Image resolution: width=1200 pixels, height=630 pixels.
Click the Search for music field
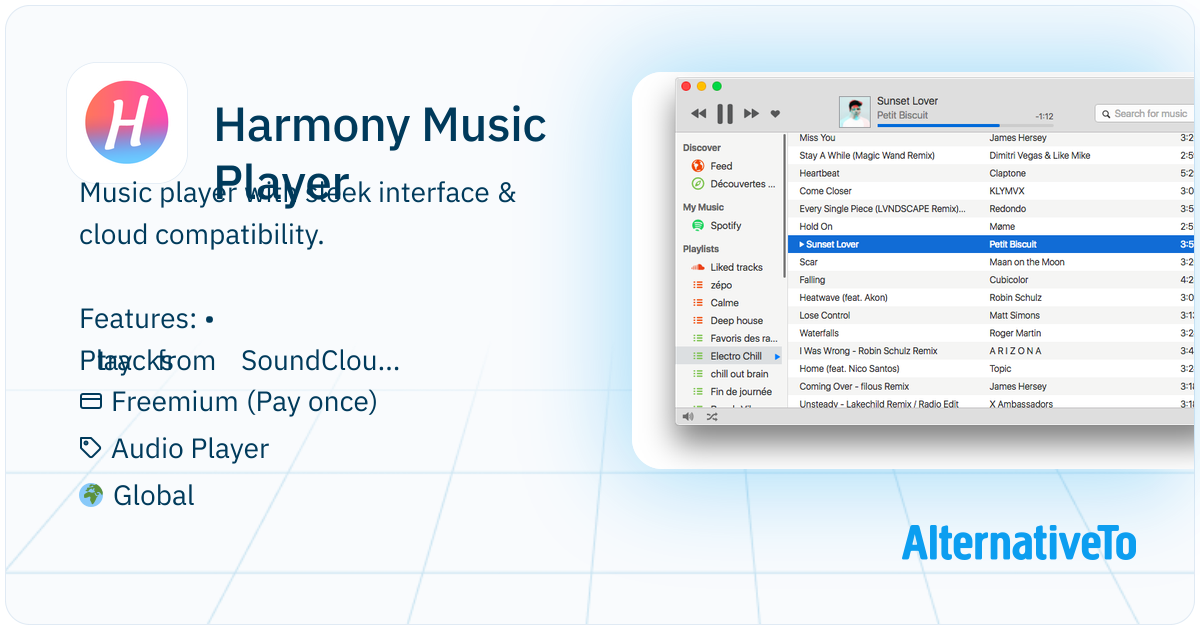[x=1146, y=113]
